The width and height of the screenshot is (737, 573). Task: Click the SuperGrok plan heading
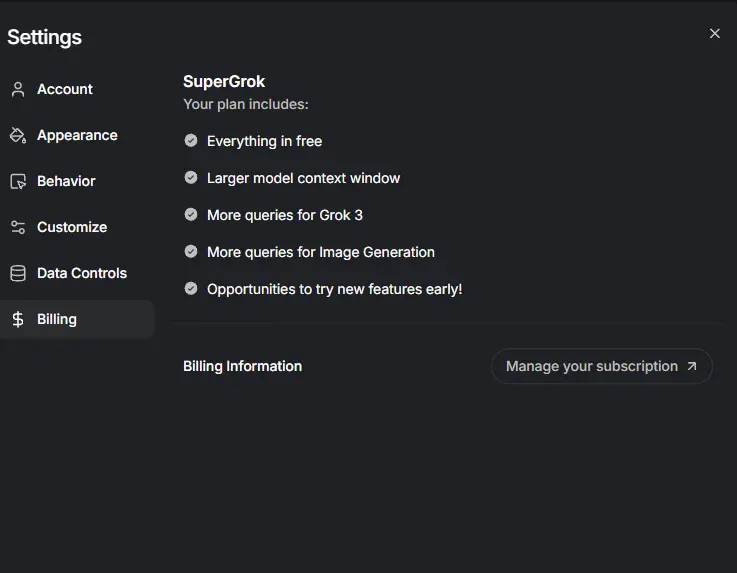(224, 82)
